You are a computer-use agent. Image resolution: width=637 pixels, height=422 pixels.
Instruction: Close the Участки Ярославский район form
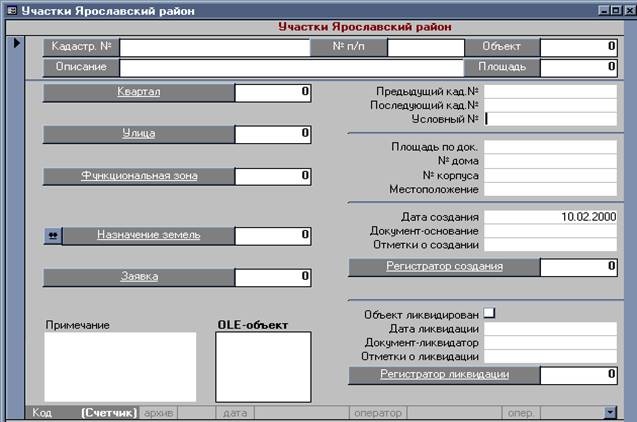(x=628, y=10)
